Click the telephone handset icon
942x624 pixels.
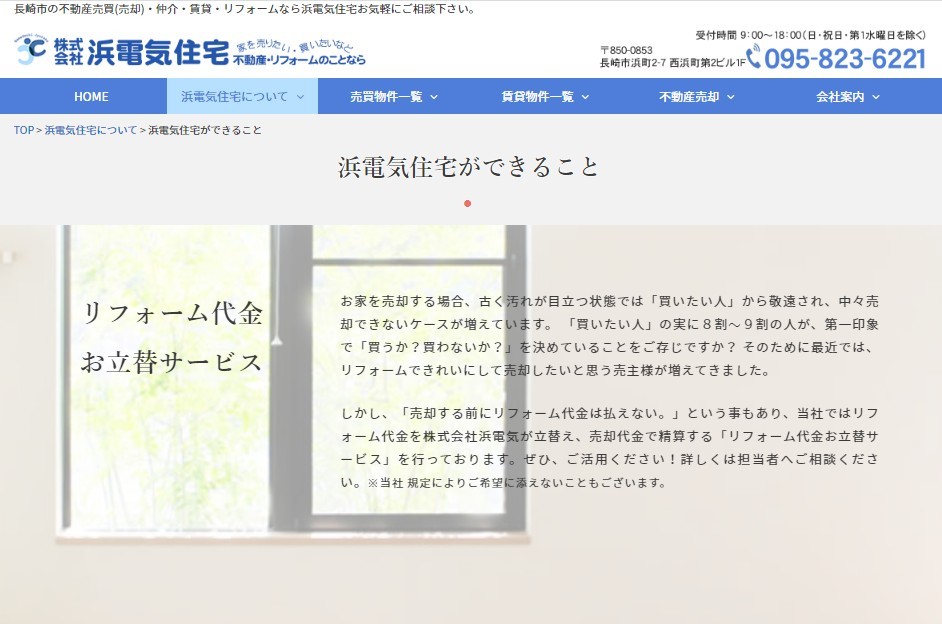(754, 57)
